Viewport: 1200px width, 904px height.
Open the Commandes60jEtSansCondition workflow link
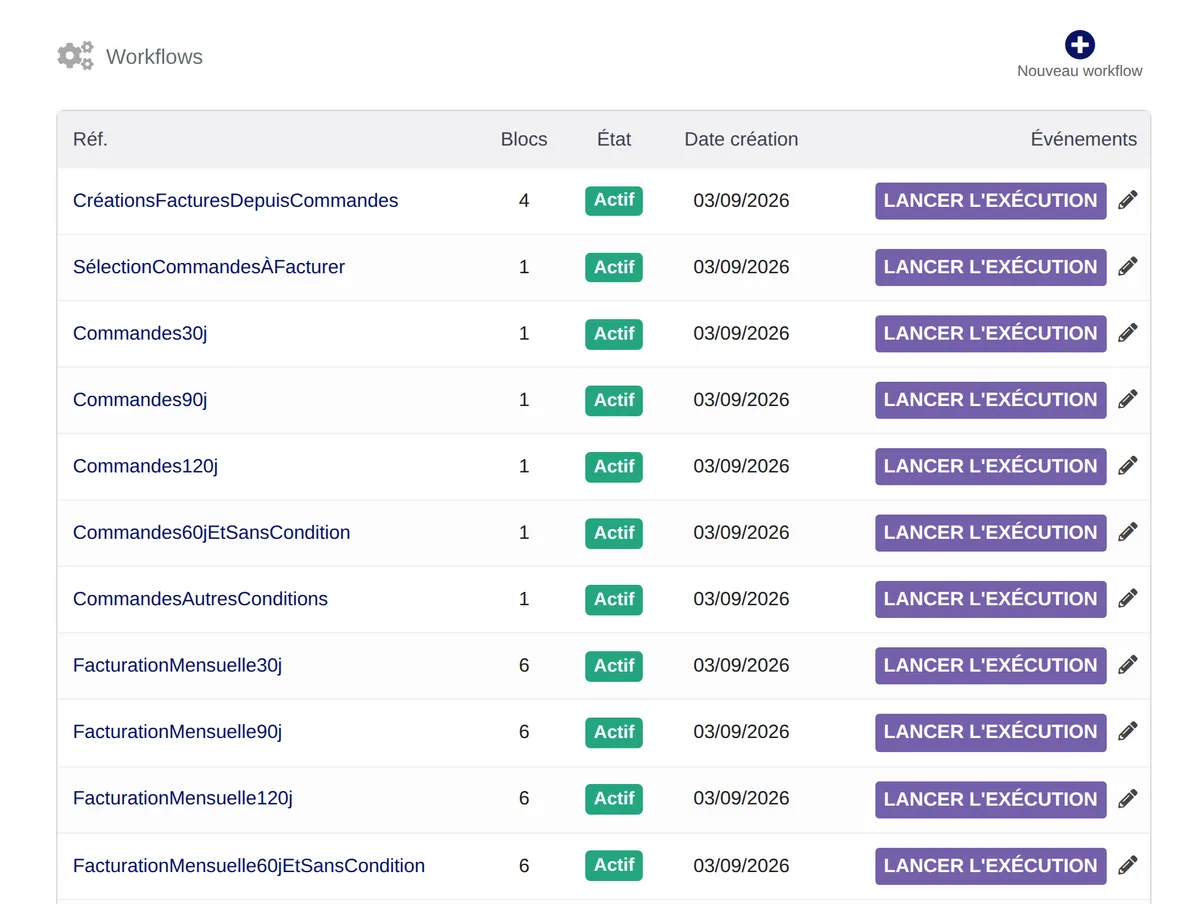pos(211,532)
